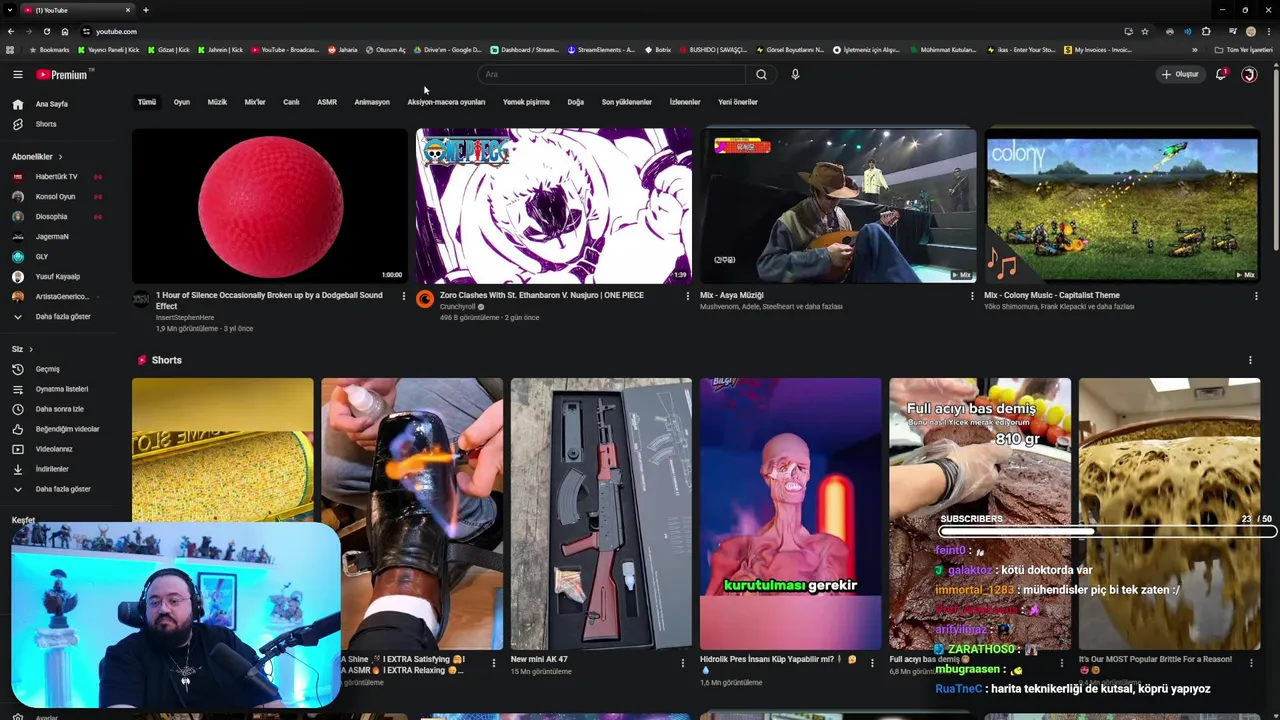
Task: Open Tüm Yer İşaretleri bookmarks folder
Action: click(1244, 50)
